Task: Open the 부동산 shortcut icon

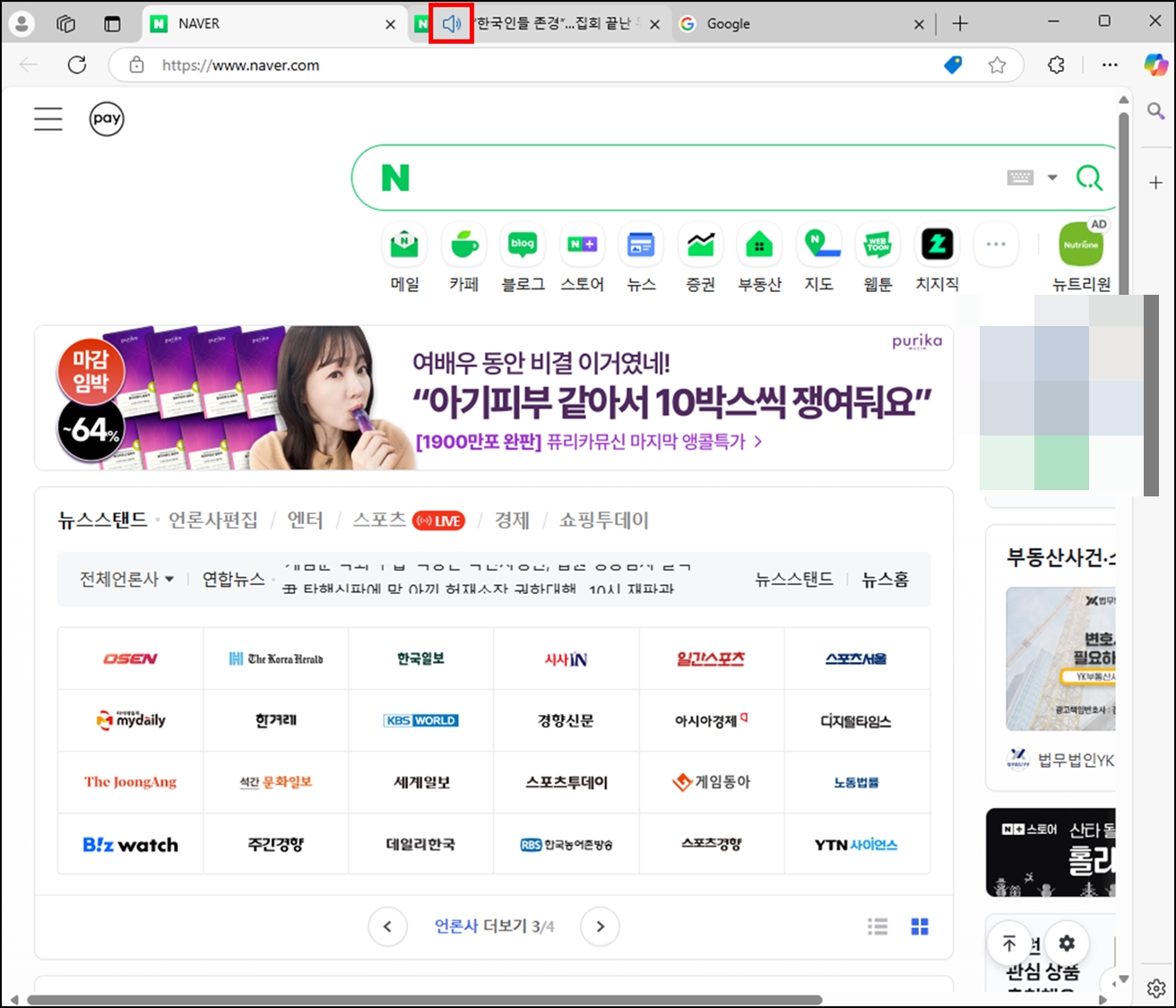Action: [x=759, y=244]
